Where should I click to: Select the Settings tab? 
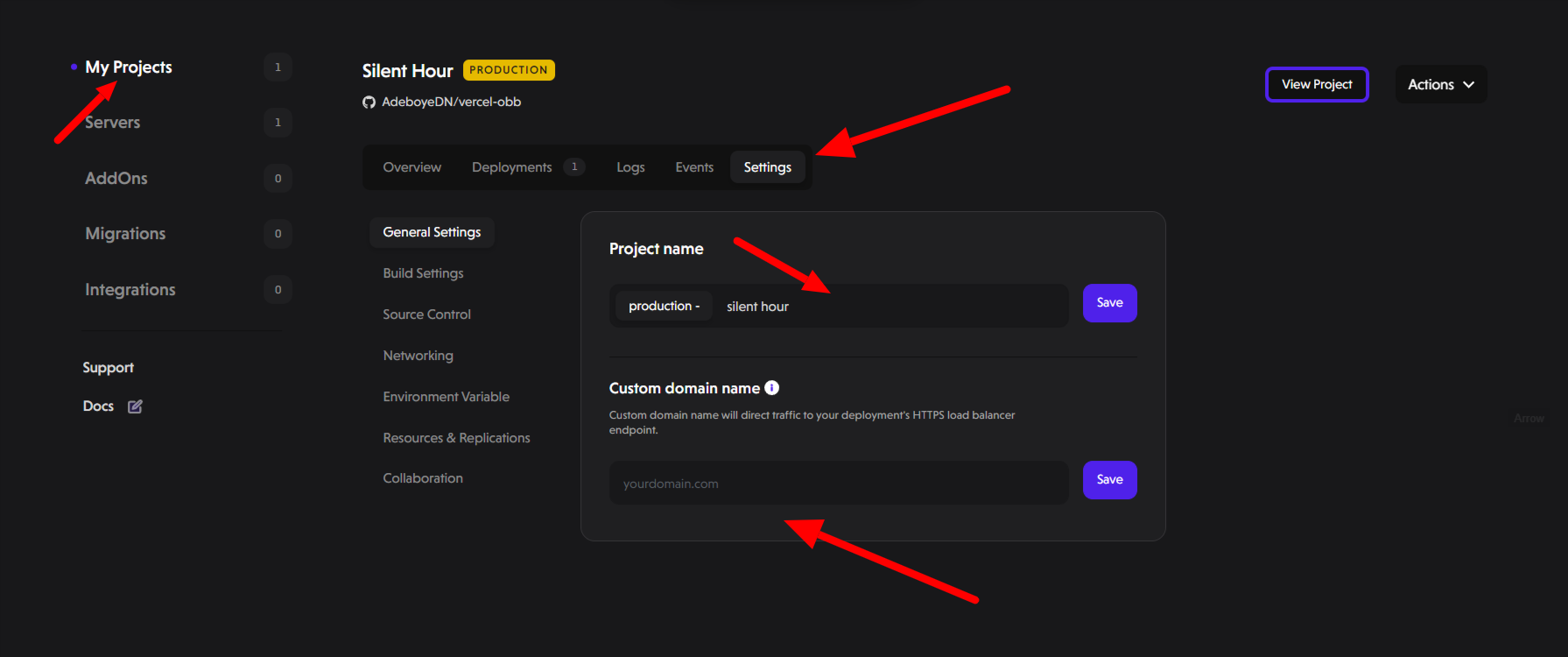(768, 167)
